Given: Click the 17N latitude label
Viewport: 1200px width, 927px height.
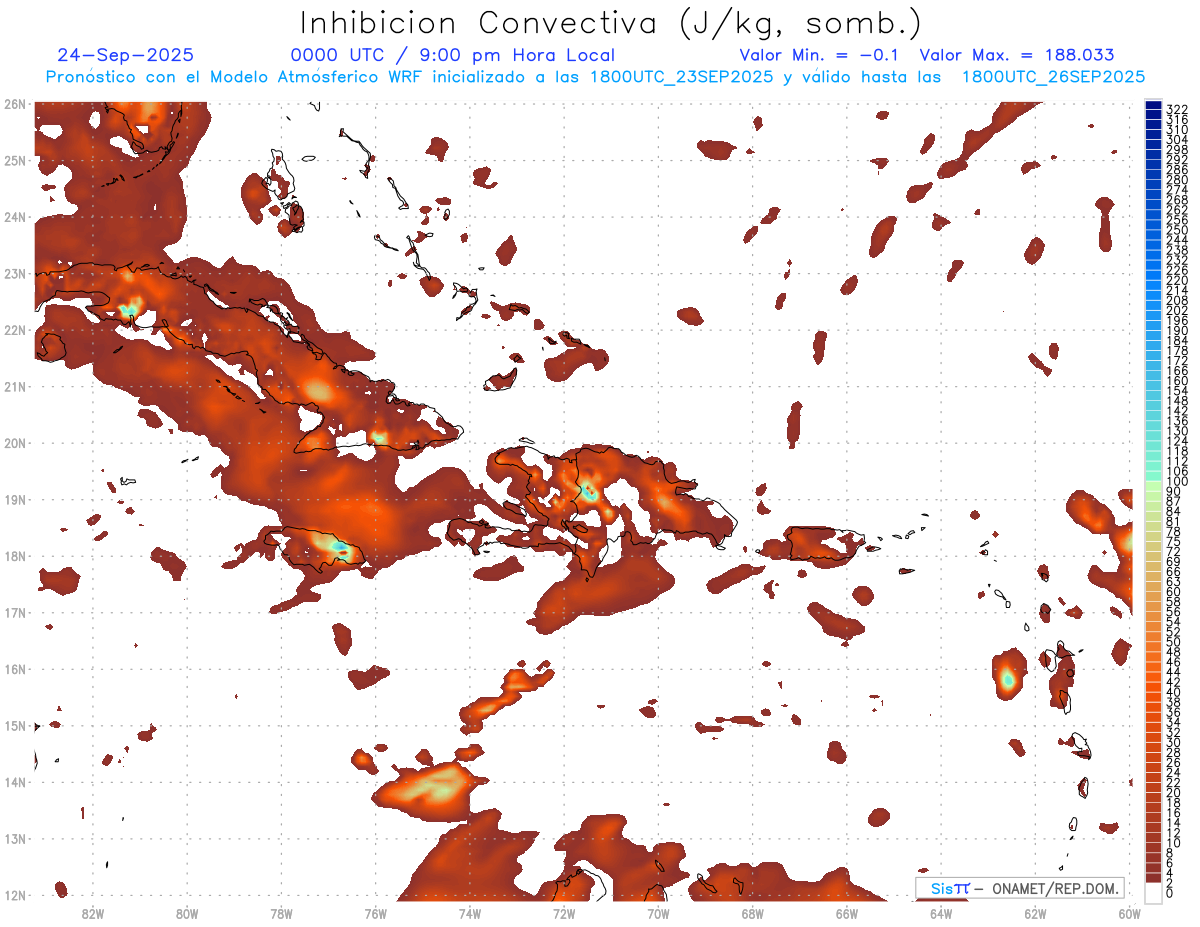Looking at the screenshot, I should [x=15, y=612].
